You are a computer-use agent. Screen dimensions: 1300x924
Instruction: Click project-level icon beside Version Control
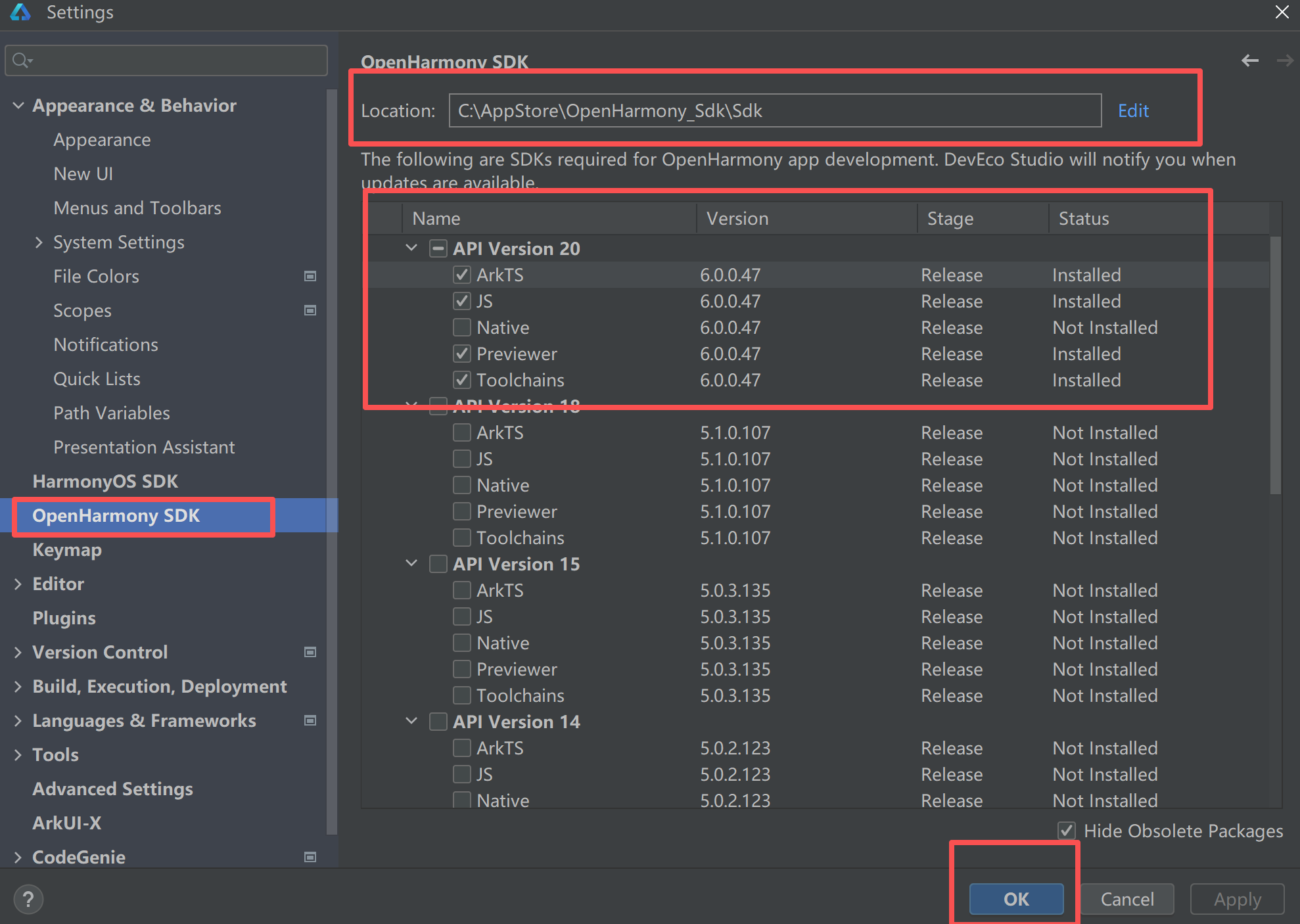click(x=310, y=652)
